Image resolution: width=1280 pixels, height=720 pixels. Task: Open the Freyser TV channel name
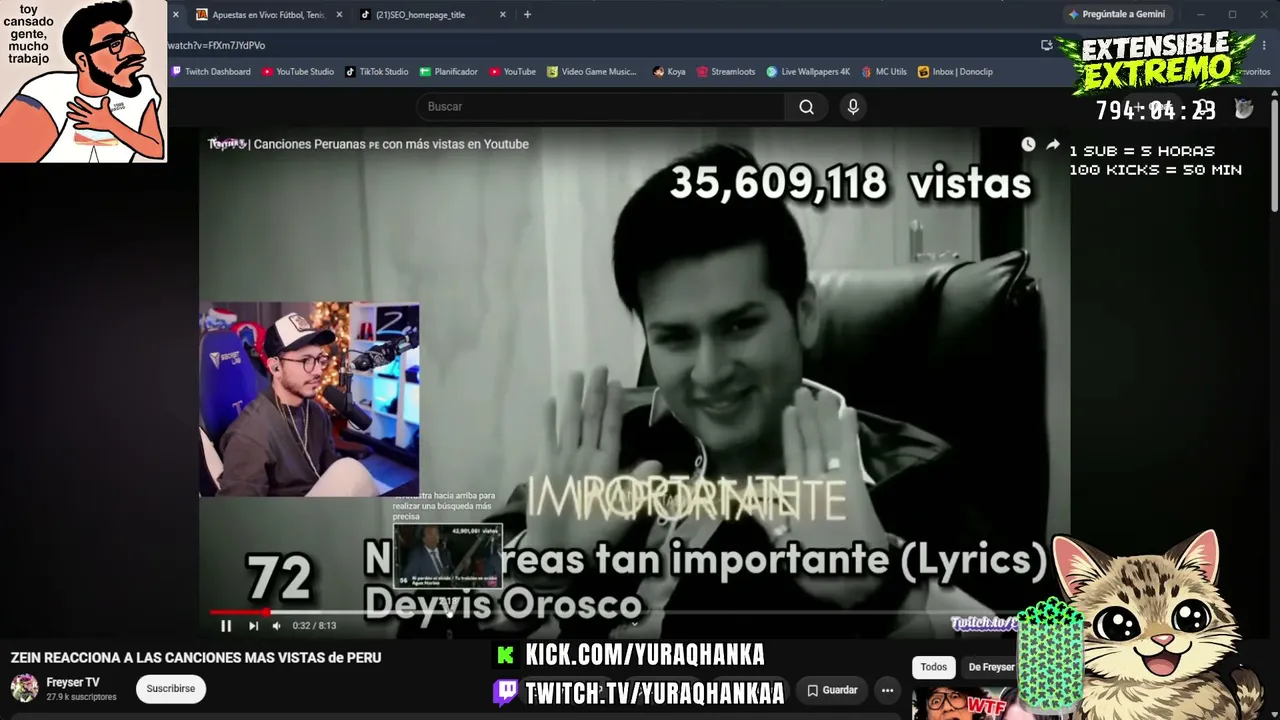(x=73, y=683)
